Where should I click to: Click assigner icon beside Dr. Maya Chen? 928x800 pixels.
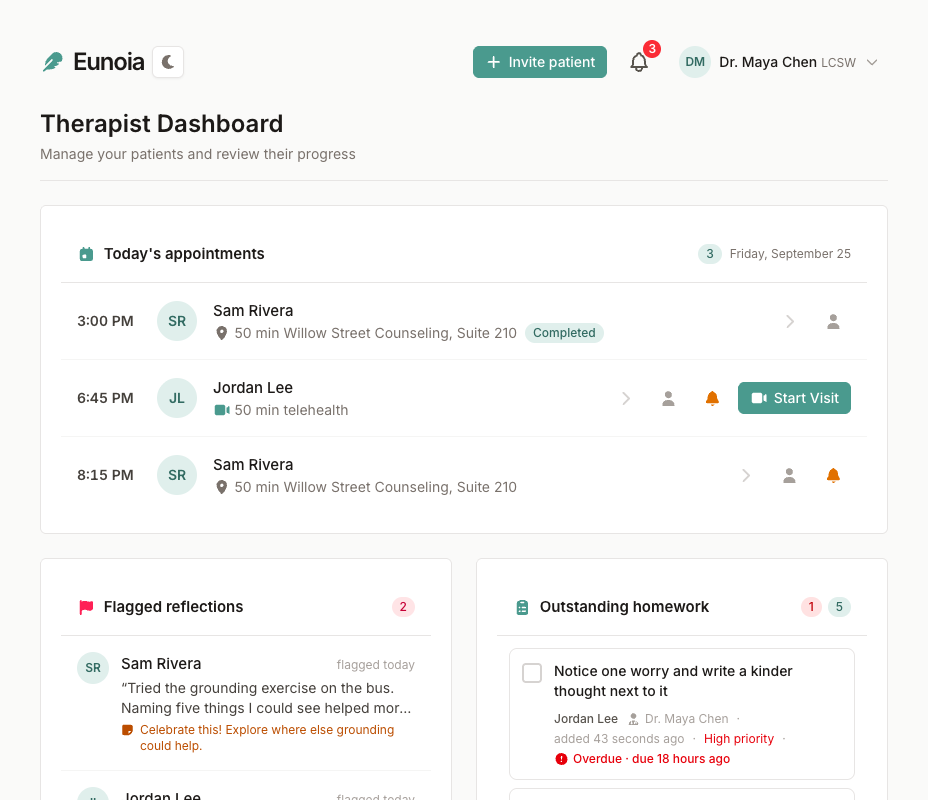(633, 719)
